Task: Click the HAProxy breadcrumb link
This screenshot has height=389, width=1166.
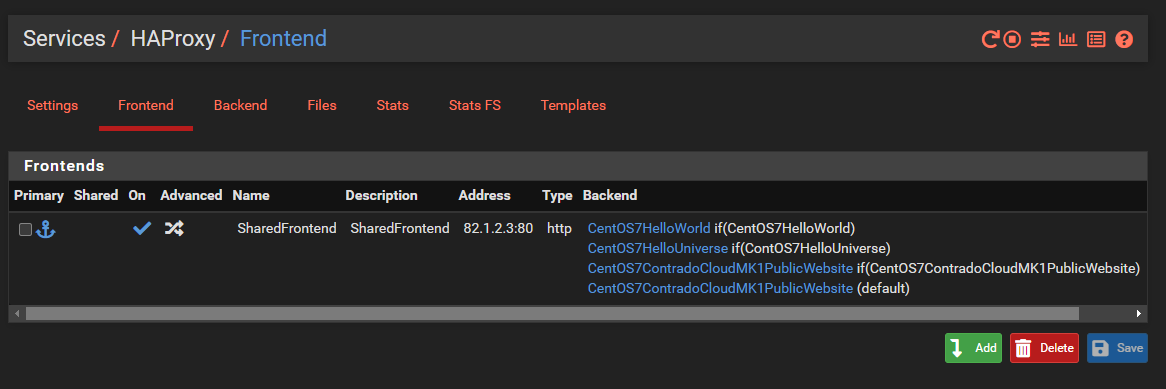Action: pos(173,39)
